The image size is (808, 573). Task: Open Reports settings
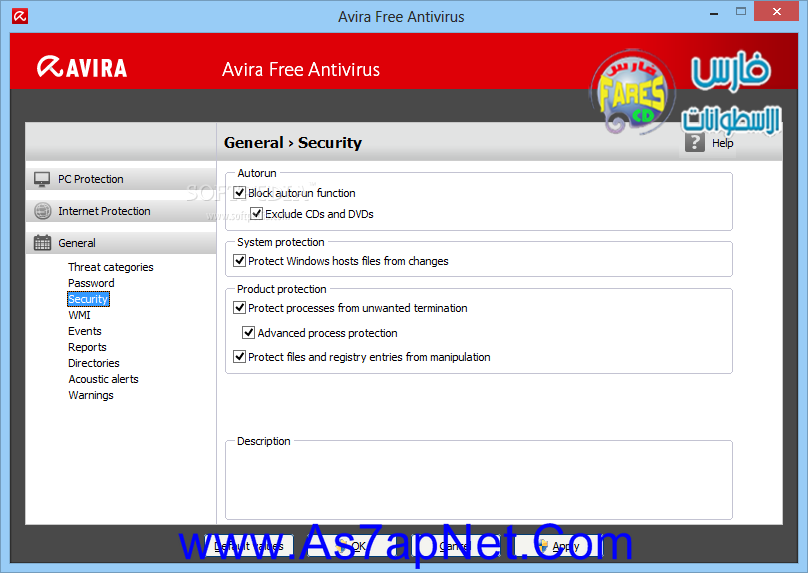[87, 347]
